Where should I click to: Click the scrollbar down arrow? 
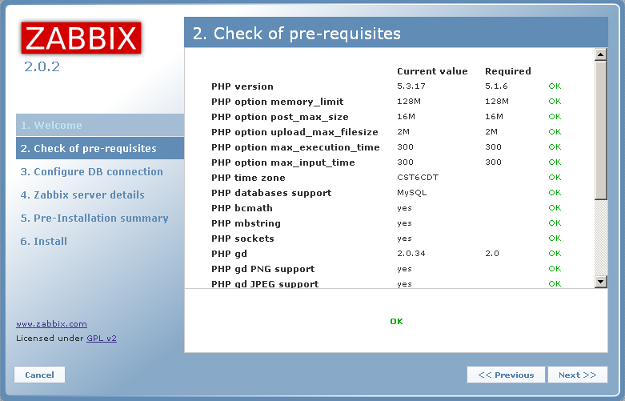(x=600, y=282)
